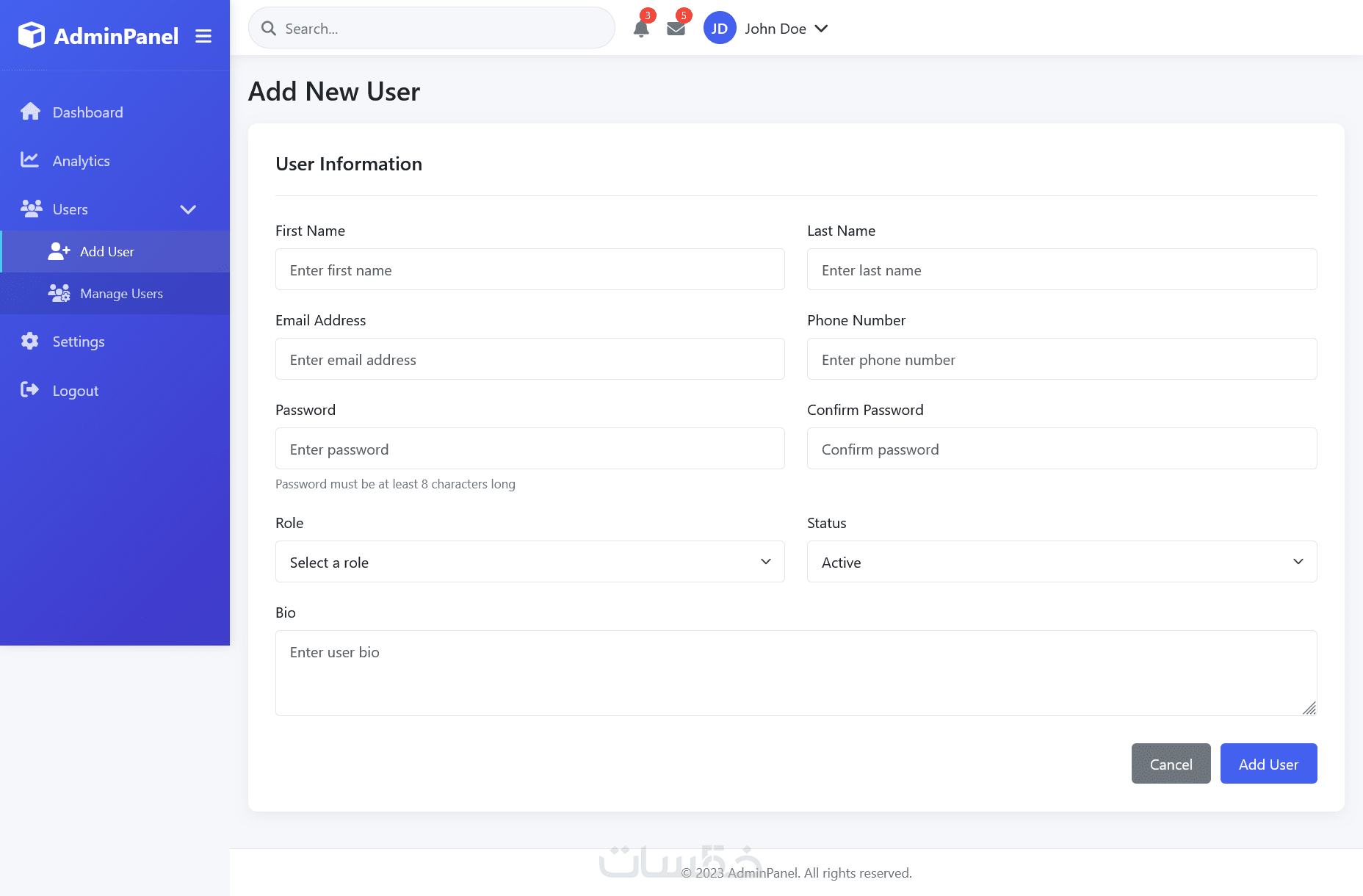Screen dimensions: 1363x896
Task: Click the resize handle of Bio textarea
Action: (1309, 708)
